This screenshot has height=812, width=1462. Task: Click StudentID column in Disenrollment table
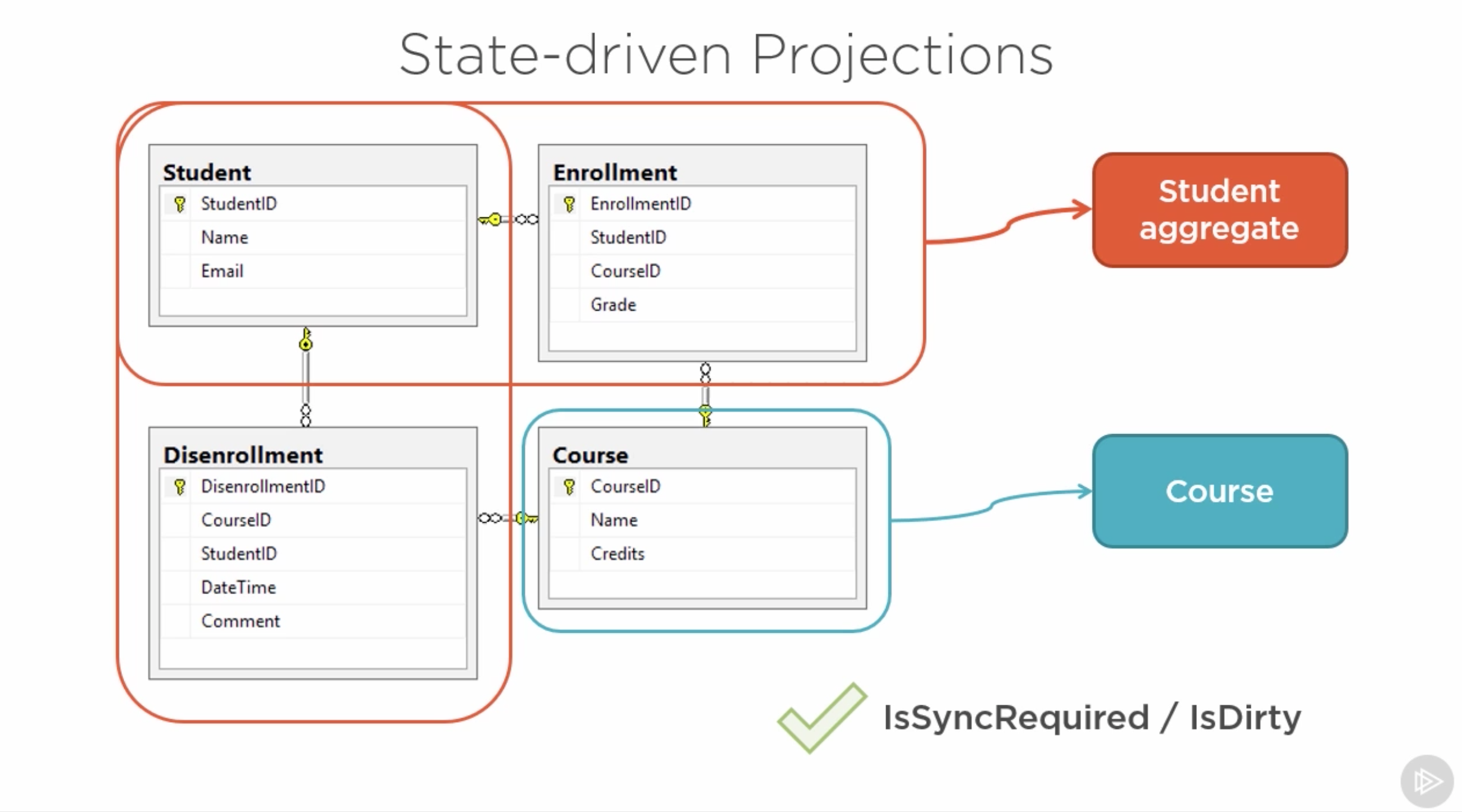pos(314,554)
